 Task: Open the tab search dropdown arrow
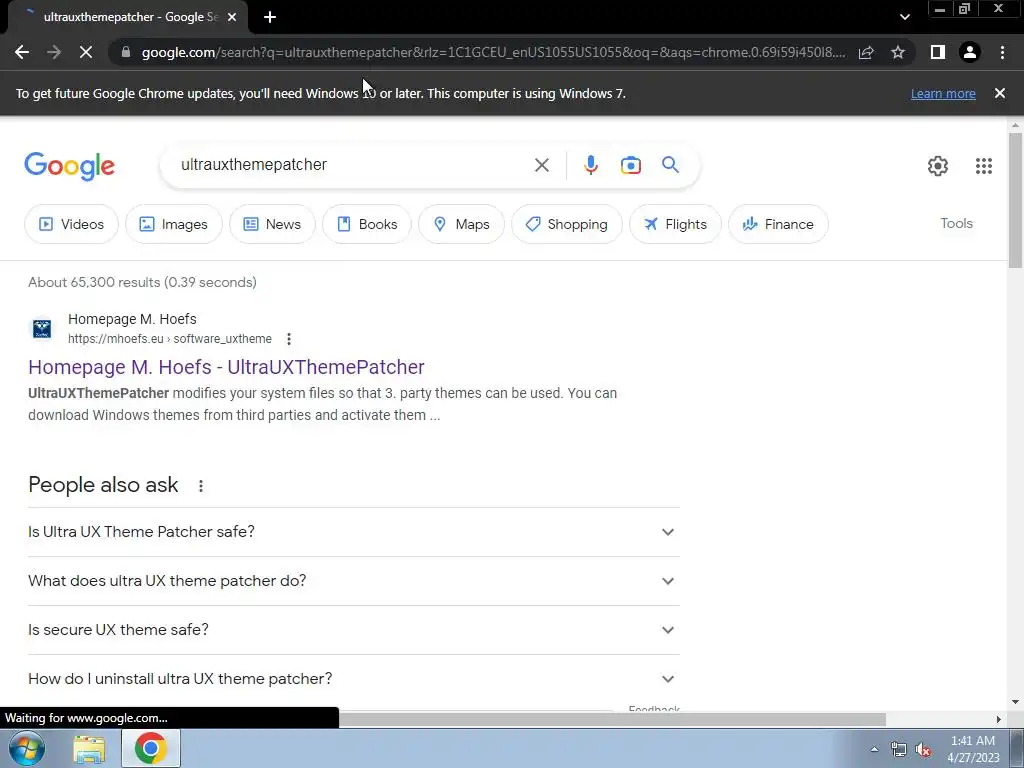(904, 18)
